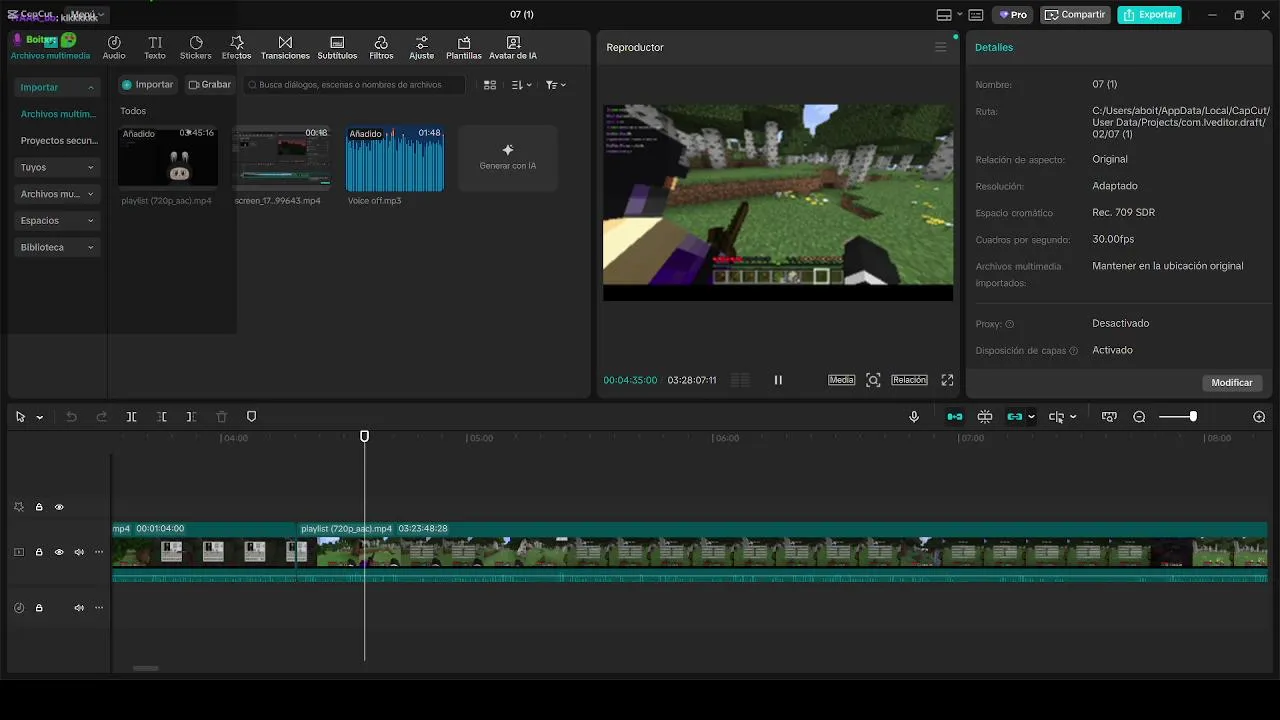Start voice recording with microphone icon
This screenshot has width=1280, height=720.
click(914, 417)
